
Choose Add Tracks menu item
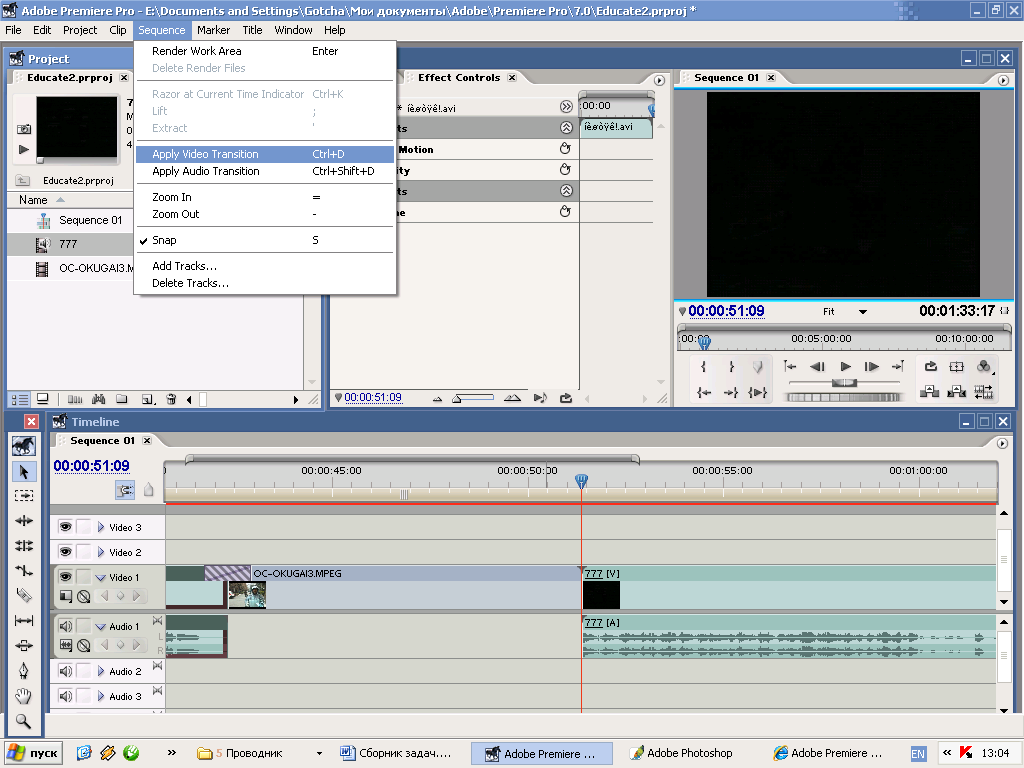pyautogui.click(x=264, y=266)
